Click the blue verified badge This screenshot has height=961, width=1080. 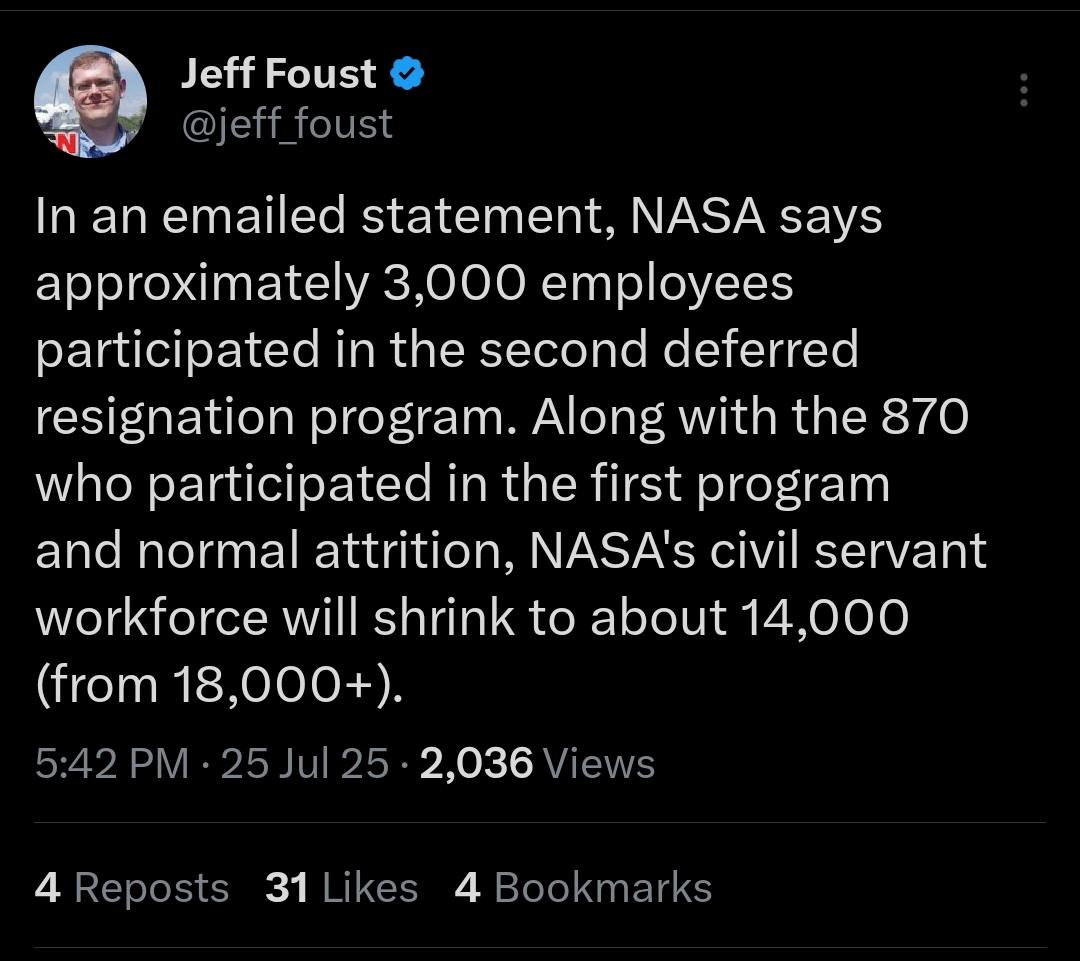click(x=409, y=73)
